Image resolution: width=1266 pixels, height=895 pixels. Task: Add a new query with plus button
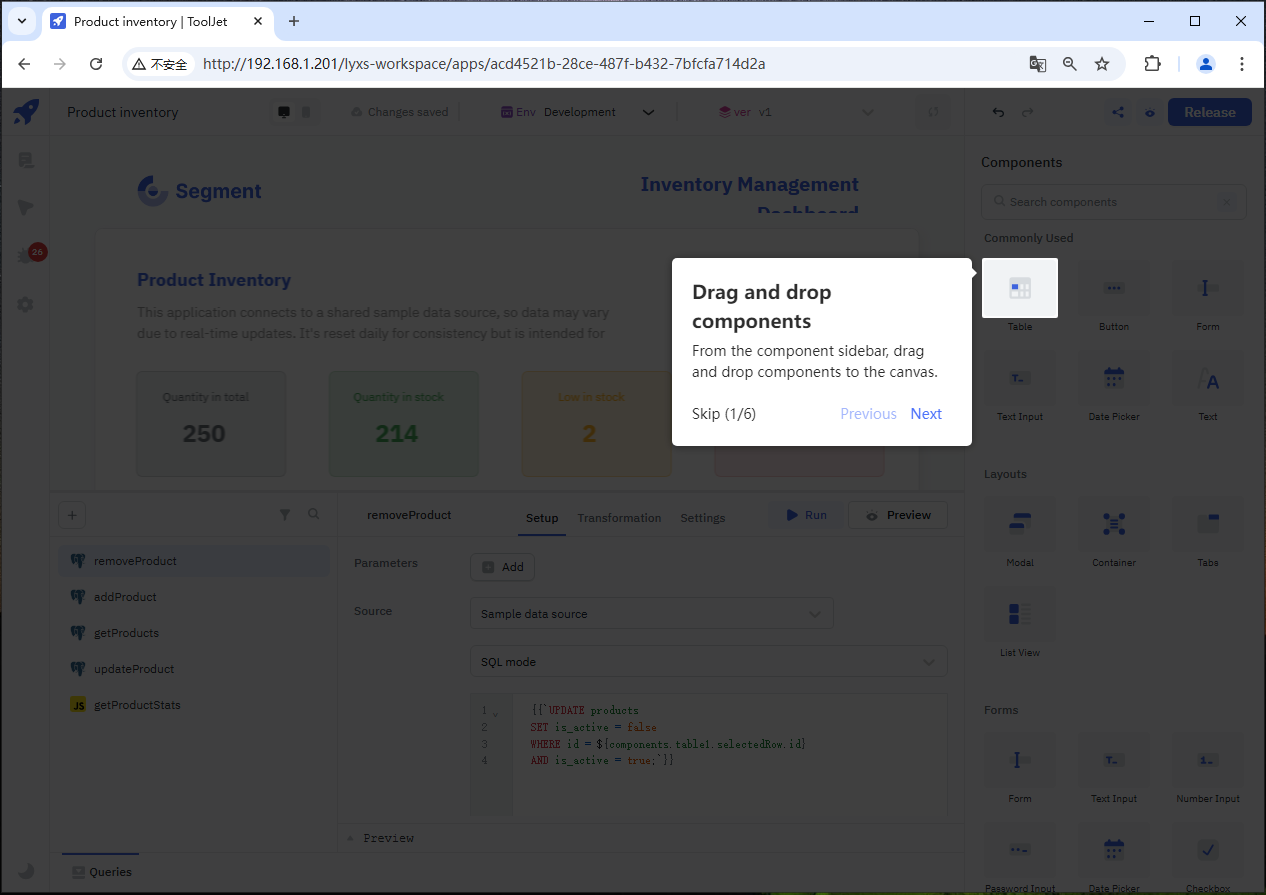click(x=71, y=515)
